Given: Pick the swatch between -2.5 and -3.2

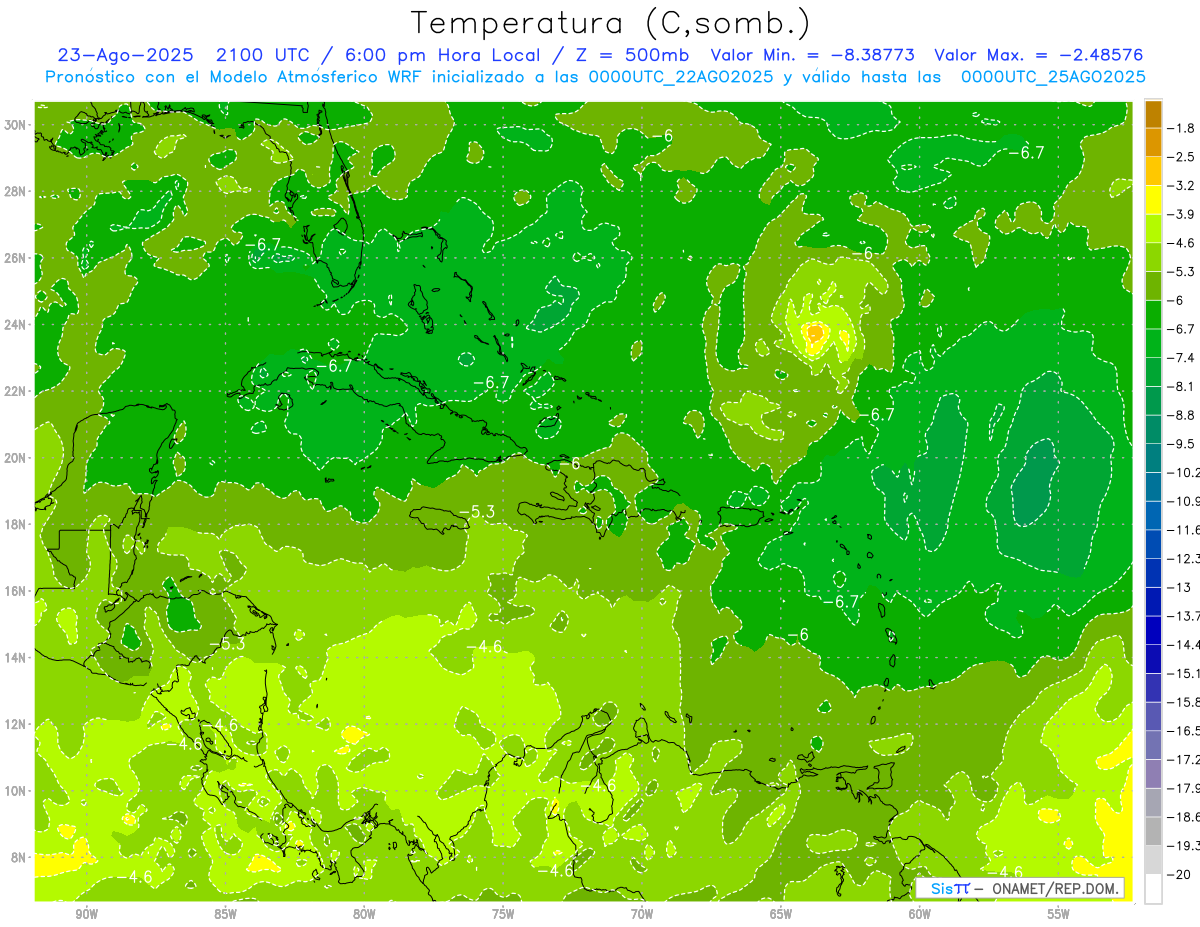Looking at the screenshot, I should click(x=1153, y=171).
